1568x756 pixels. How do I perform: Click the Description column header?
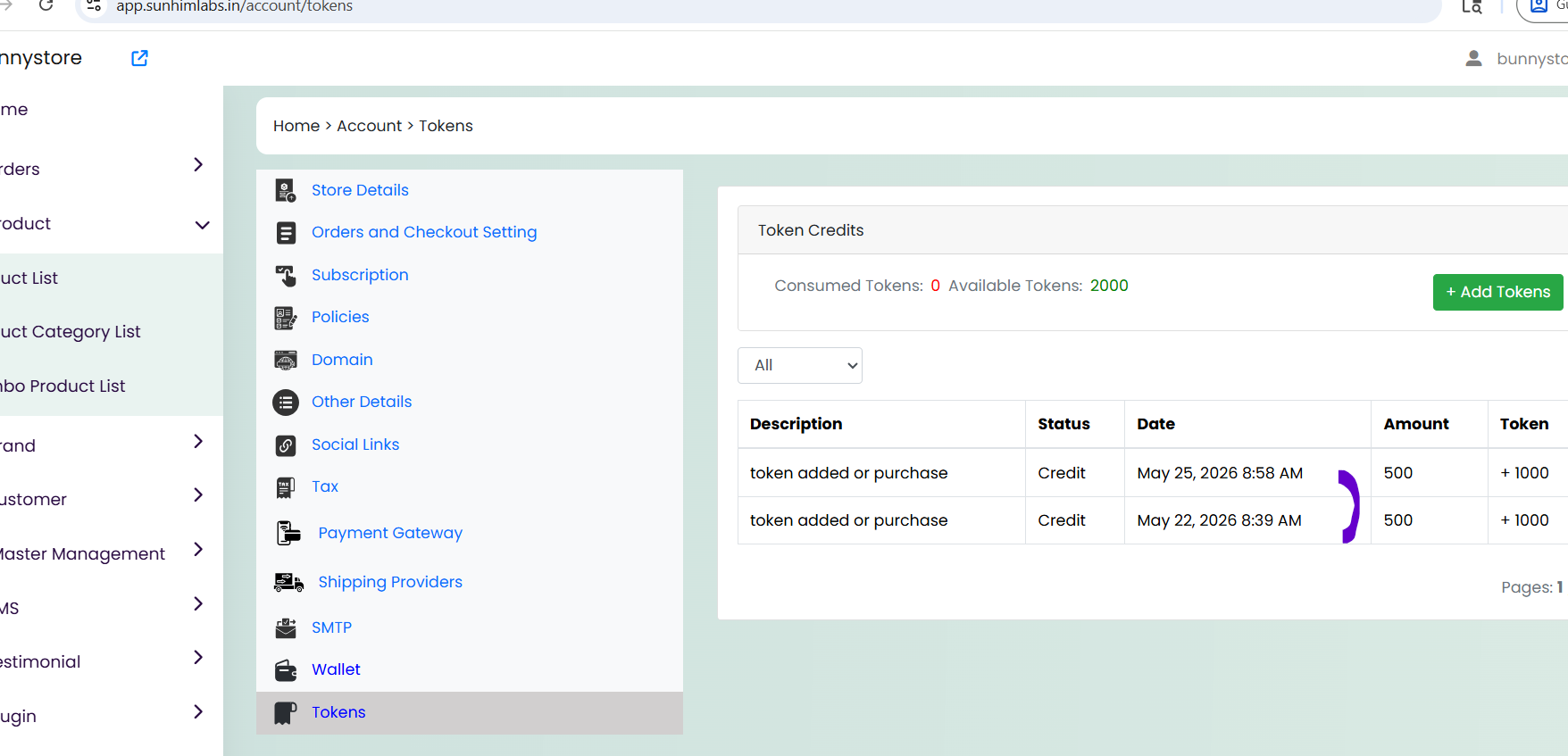point(796,424)
